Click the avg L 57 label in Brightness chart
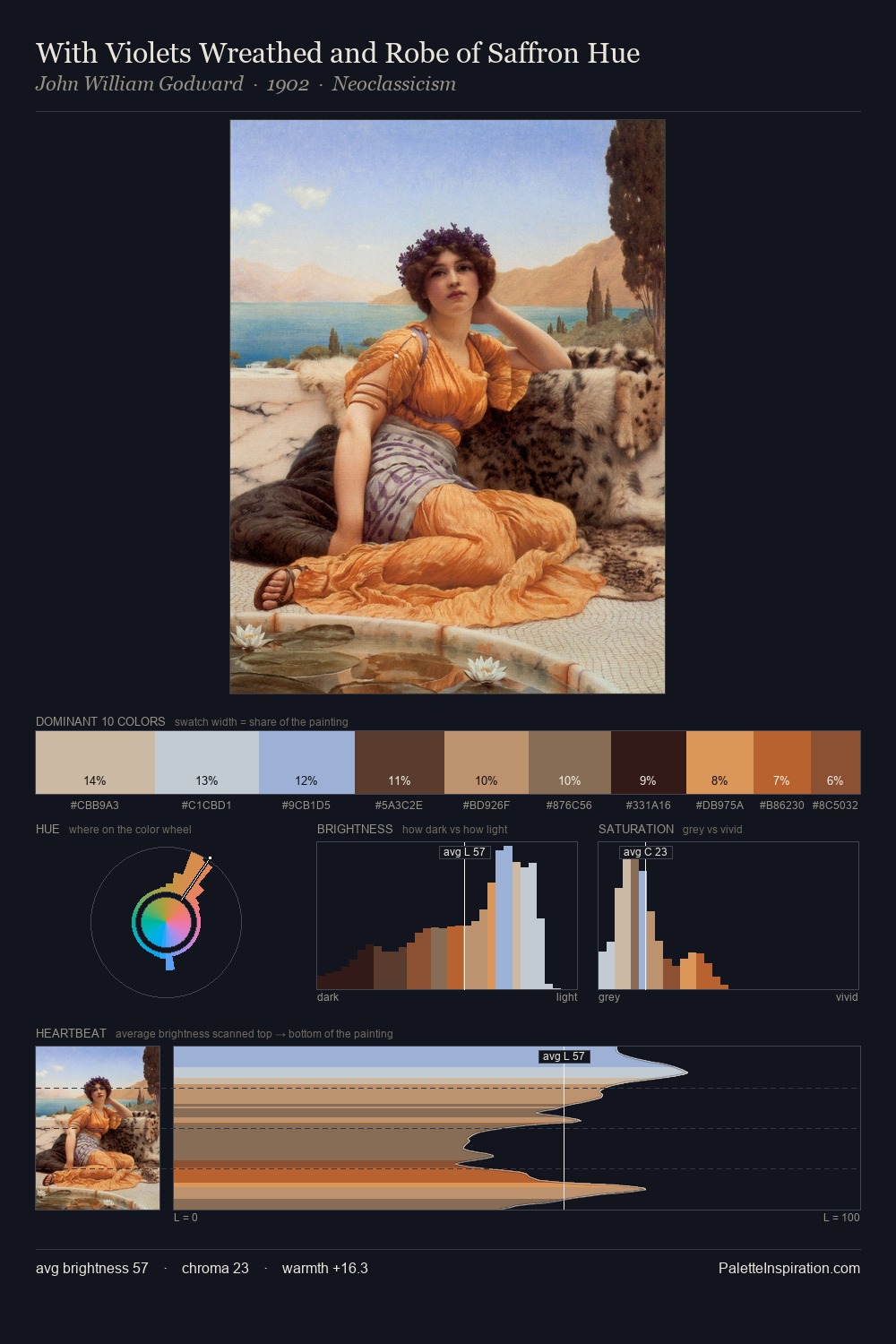 (465, 852)
